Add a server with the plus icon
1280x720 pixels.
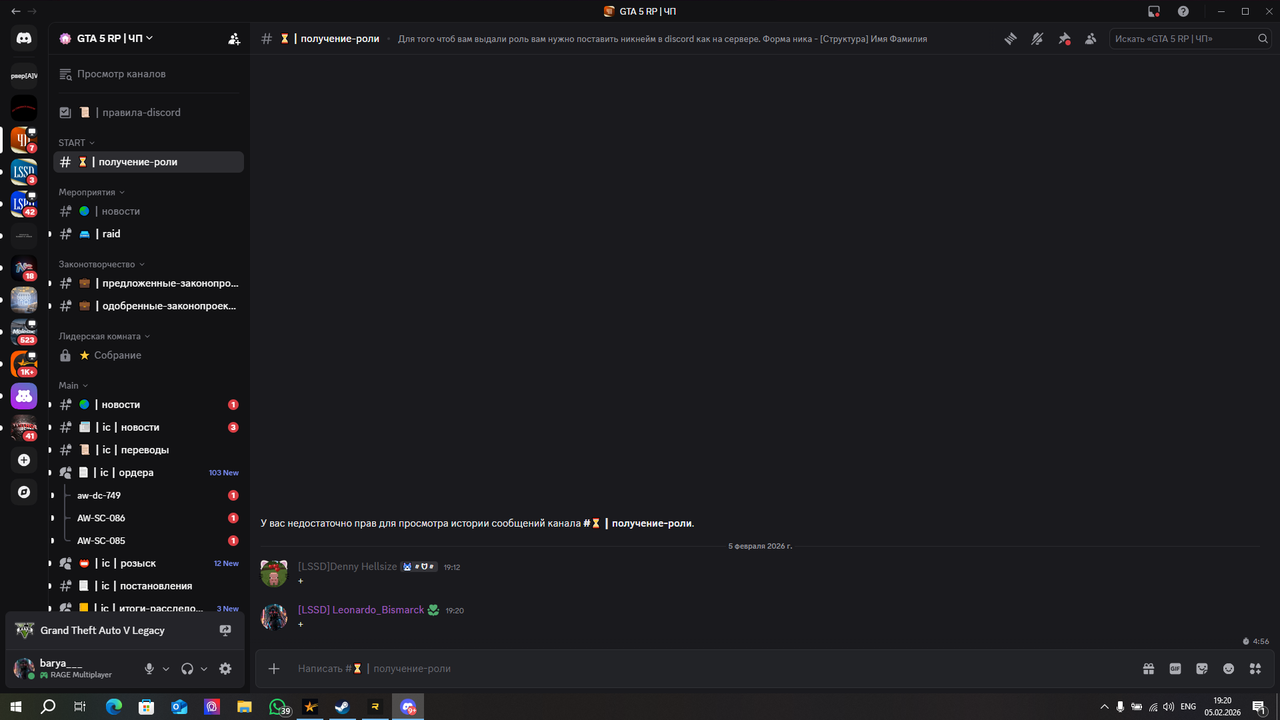(24, 460)
